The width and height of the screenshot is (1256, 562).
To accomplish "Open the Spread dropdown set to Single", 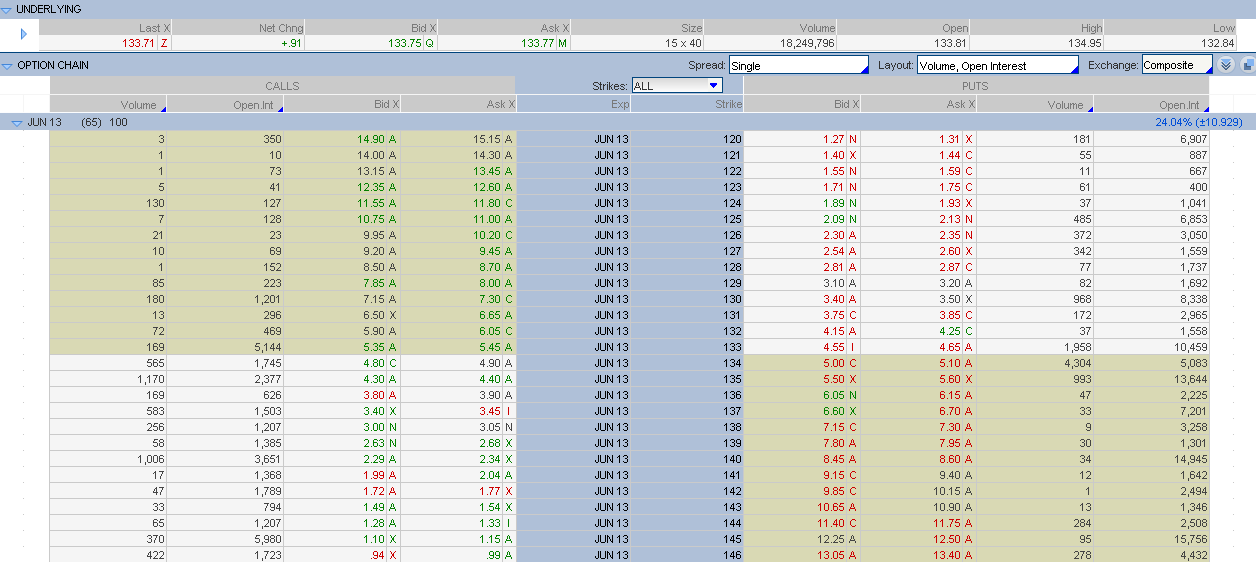I will (798, 66).
